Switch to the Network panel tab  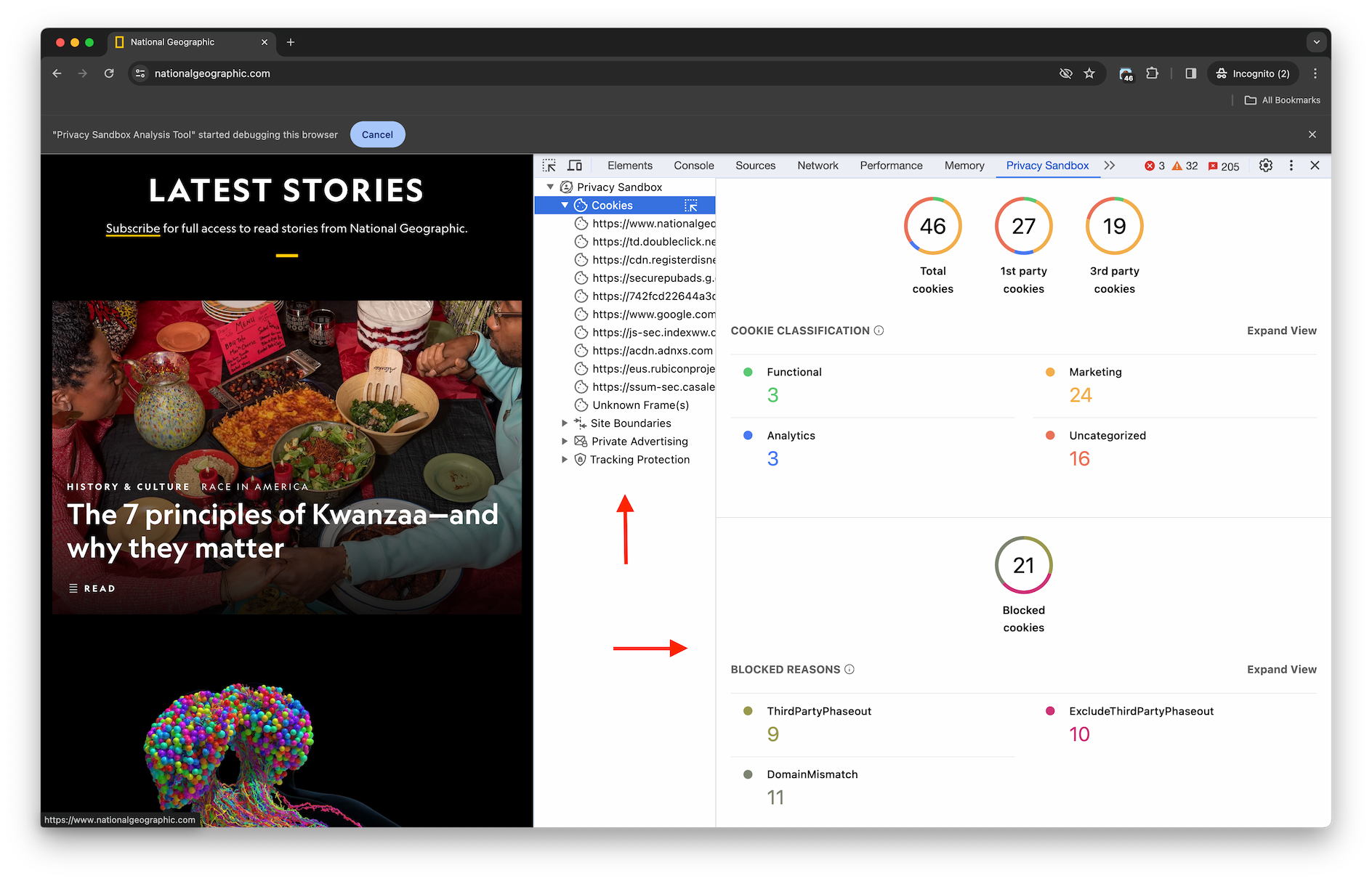pyautogui.click(x=818, y=166)
